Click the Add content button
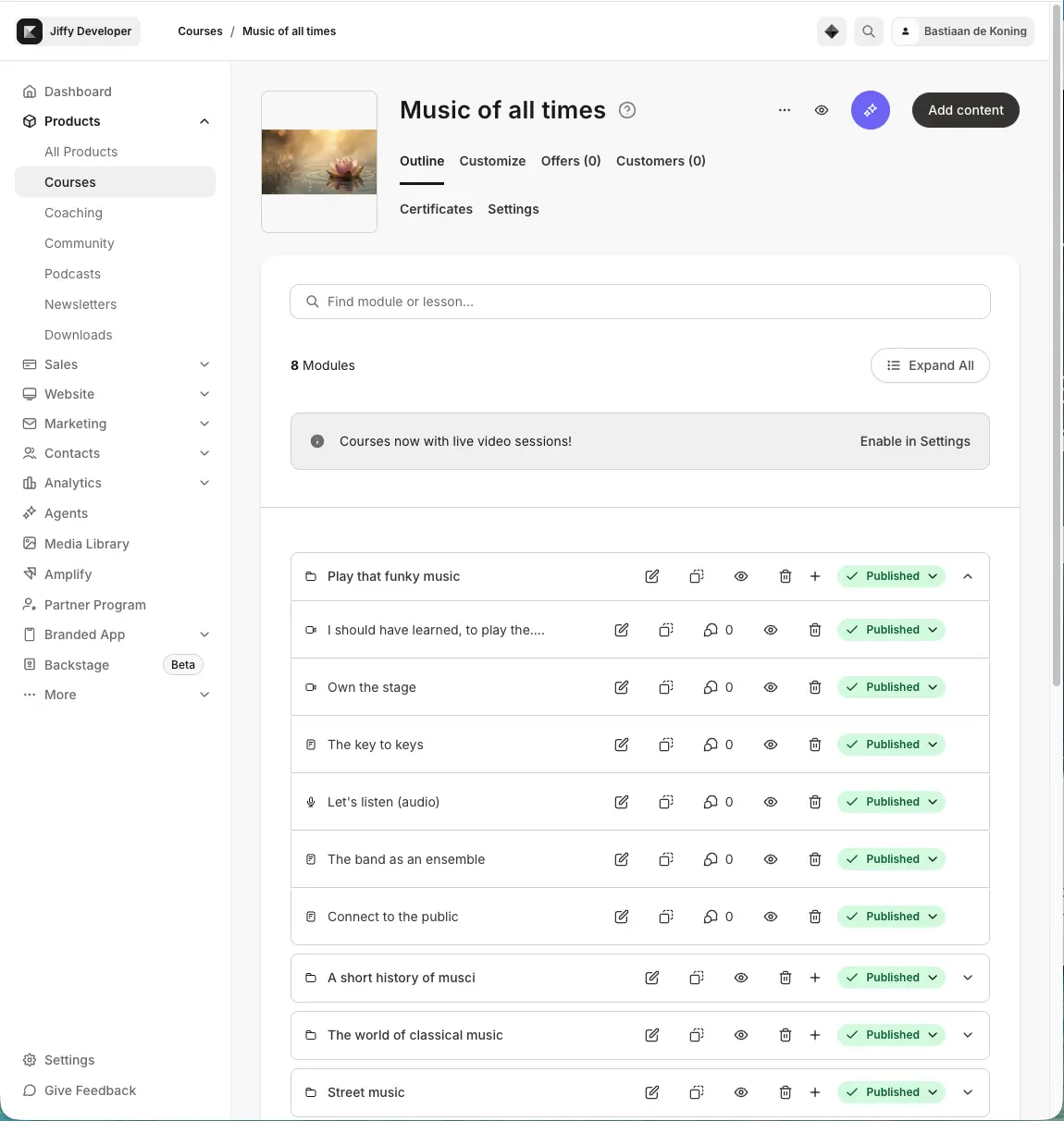1064x1121 pixels. (x=966, y=110)
